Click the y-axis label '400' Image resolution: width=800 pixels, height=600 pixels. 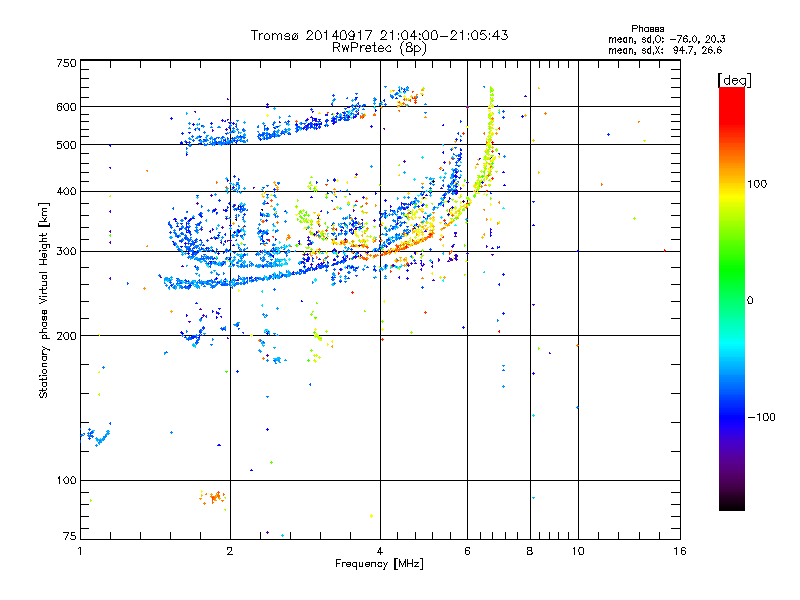pos(66,192)
